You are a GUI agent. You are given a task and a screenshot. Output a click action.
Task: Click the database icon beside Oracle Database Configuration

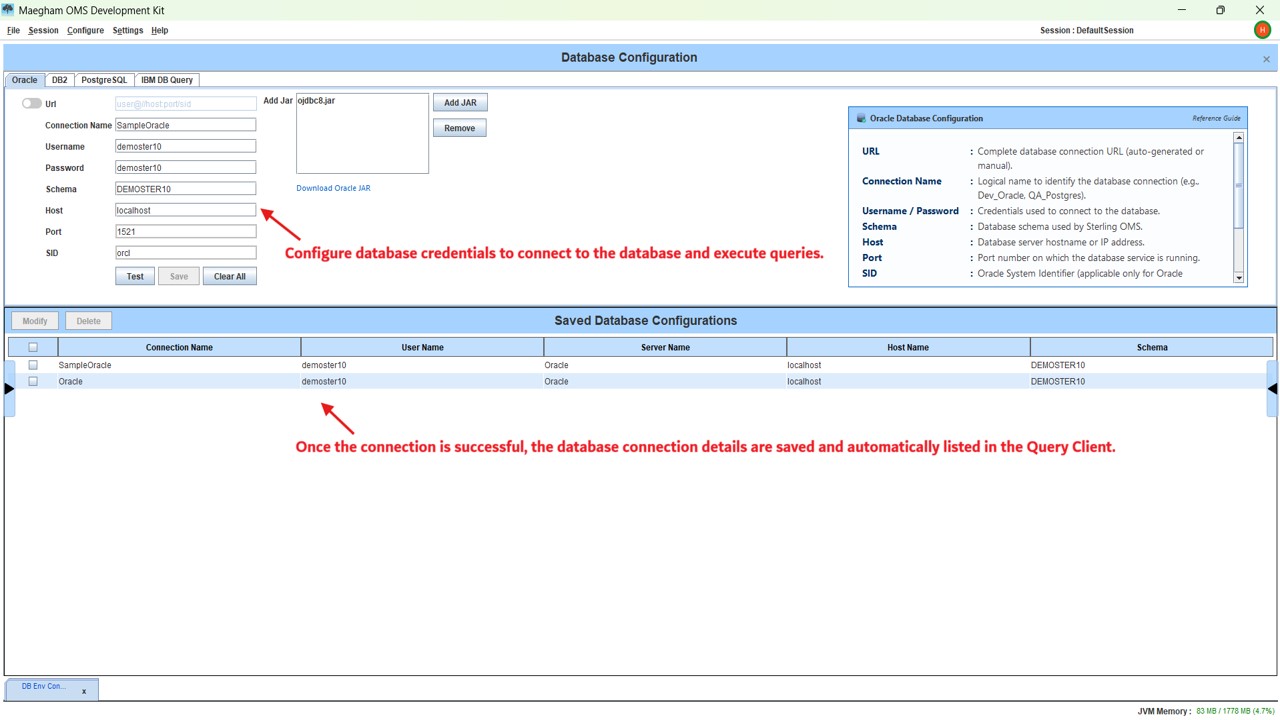pos(860,118)
